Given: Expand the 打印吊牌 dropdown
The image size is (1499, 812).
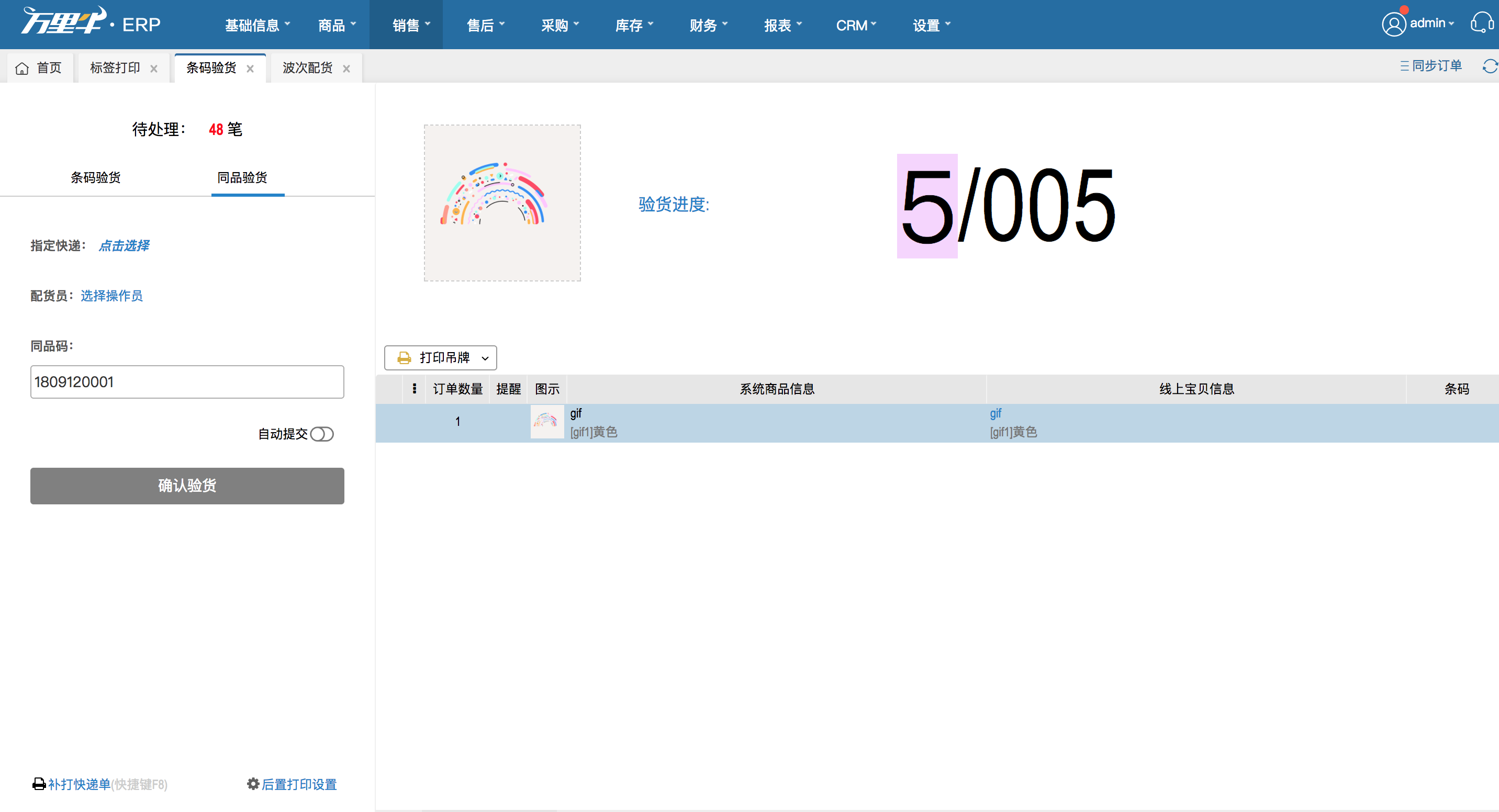Looking at the screenshot, I should tap(485, 358).
